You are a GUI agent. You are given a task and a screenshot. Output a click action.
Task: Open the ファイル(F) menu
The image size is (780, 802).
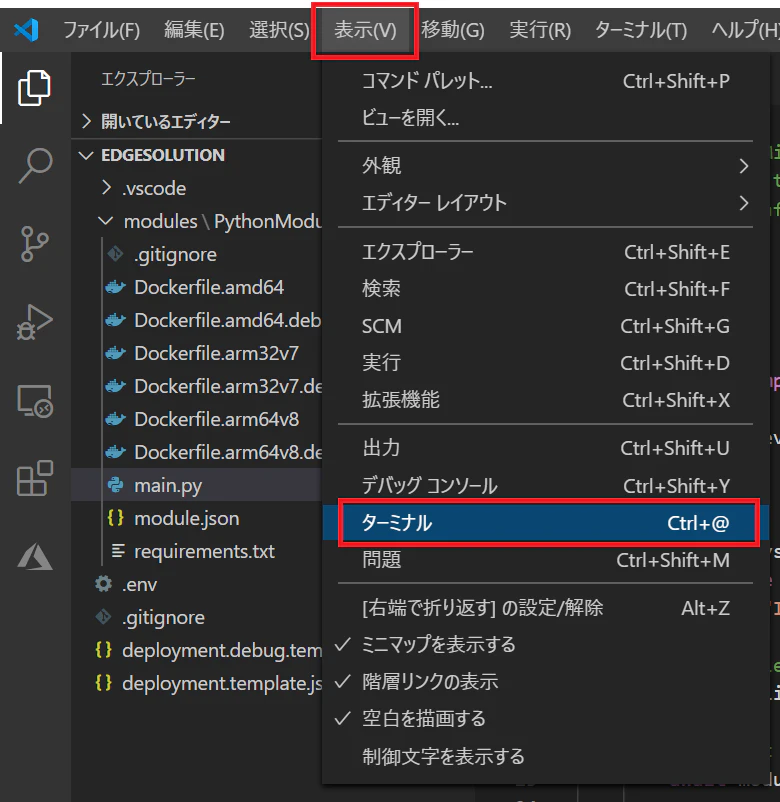[x=101, y=30]
